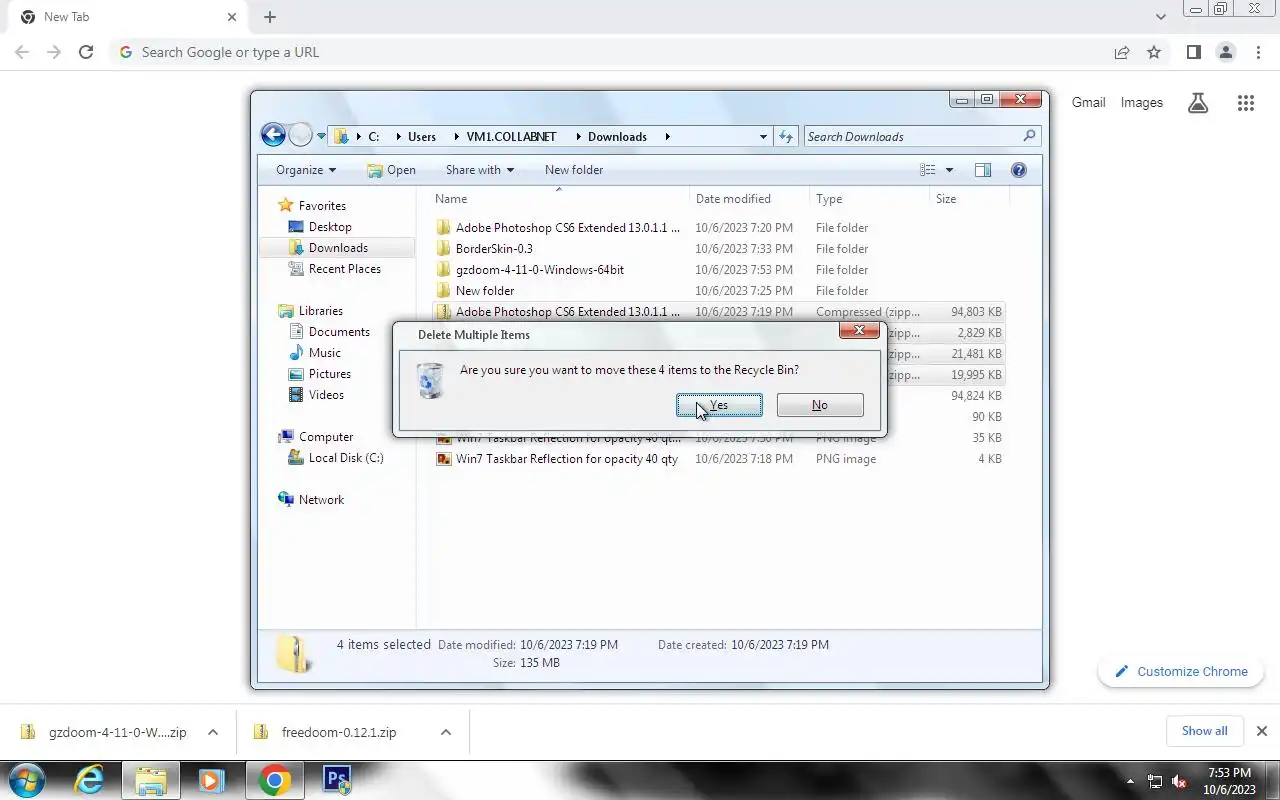1280x800 pixels.
Task: Click VM1.COLLABNET in address breadcrumb
Action: pyautogui.click(x=511, y=136)
